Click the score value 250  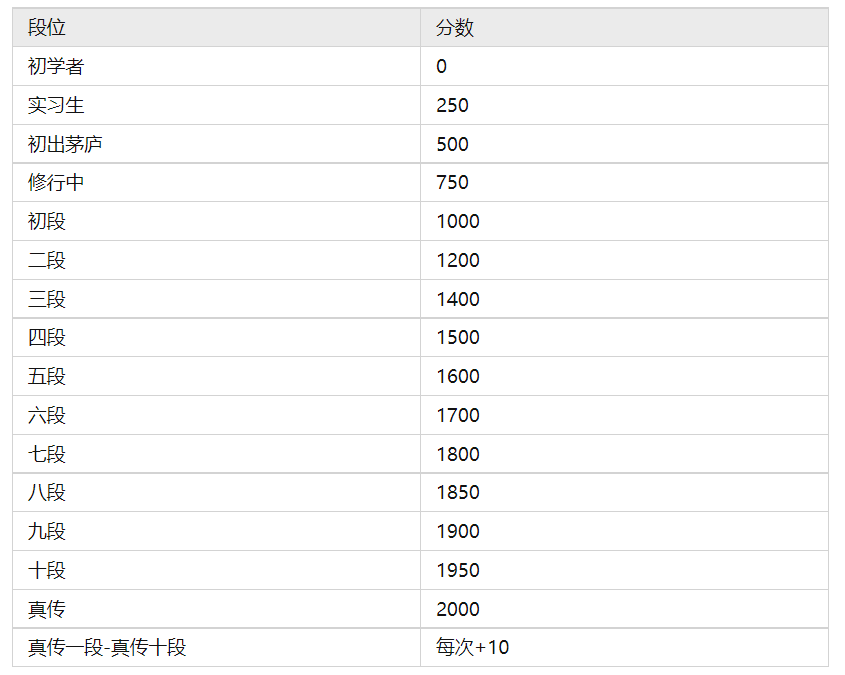click(452, 105)
